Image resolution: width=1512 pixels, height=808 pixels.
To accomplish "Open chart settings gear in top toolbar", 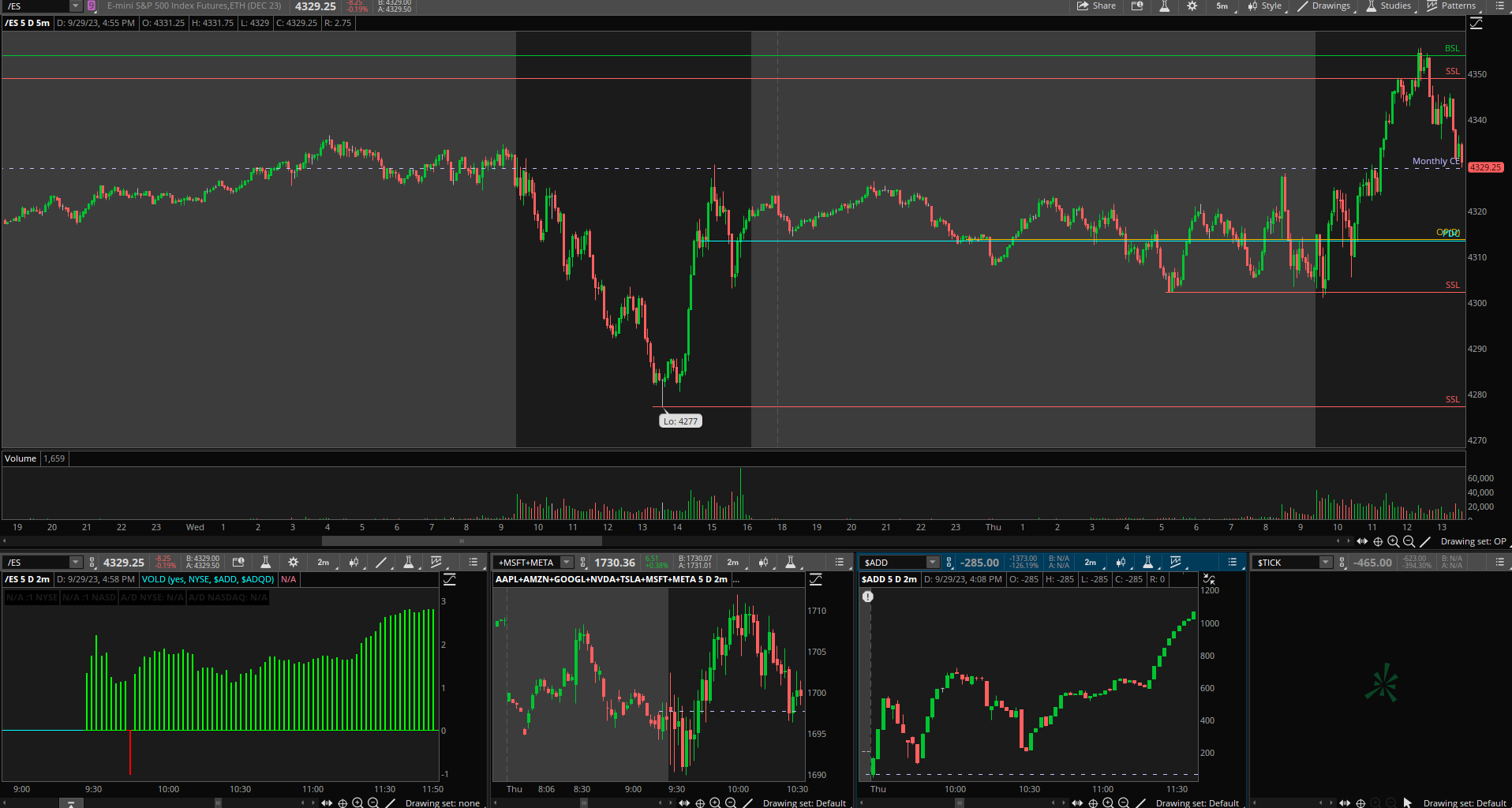I will pos(1192,6).
